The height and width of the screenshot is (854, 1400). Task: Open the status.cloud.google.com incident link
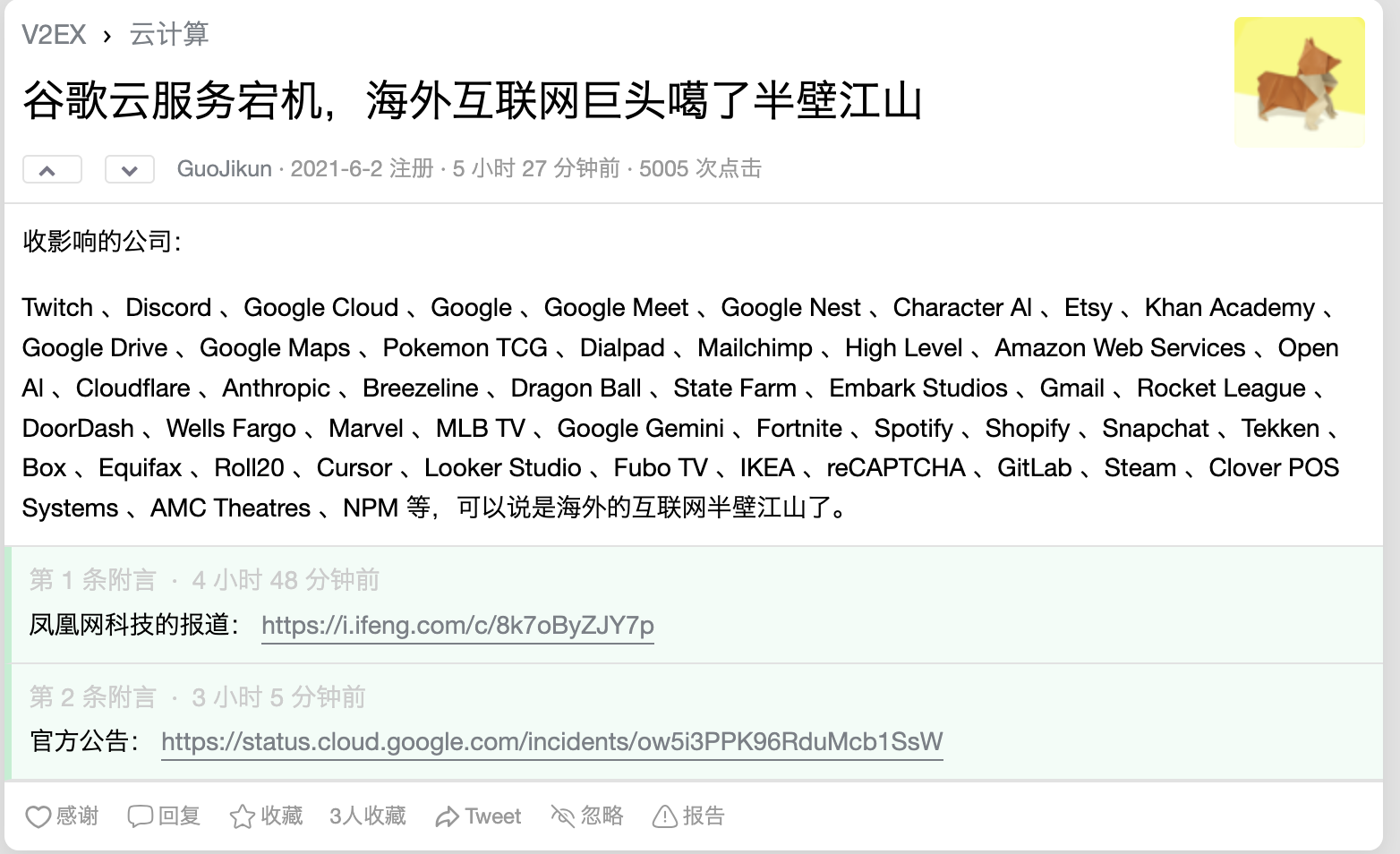coord(552,742)
